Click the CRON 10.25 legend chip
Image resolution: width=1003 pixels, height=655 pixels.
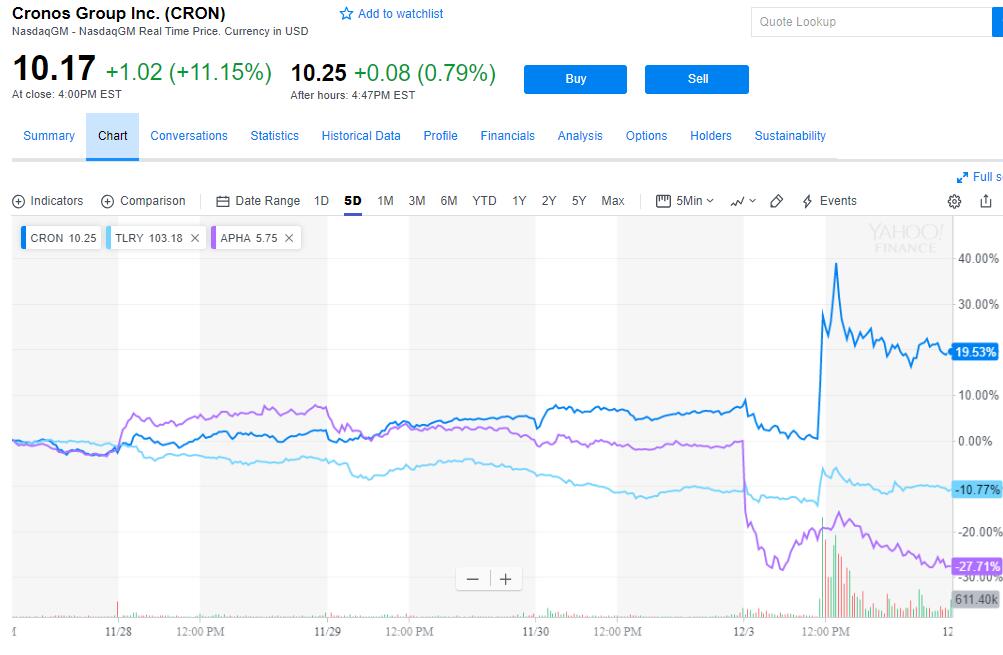click(x=61, y=238)
